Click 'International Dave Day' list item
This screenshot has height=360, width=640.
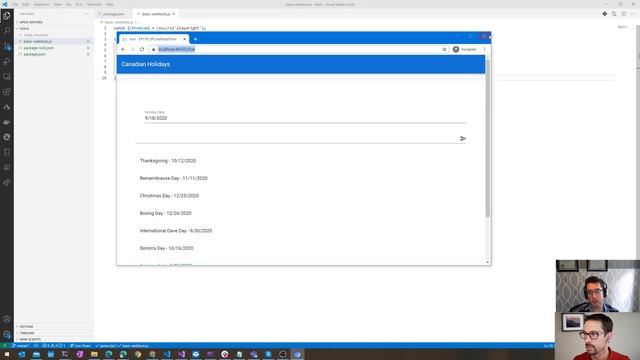point(176,231)
